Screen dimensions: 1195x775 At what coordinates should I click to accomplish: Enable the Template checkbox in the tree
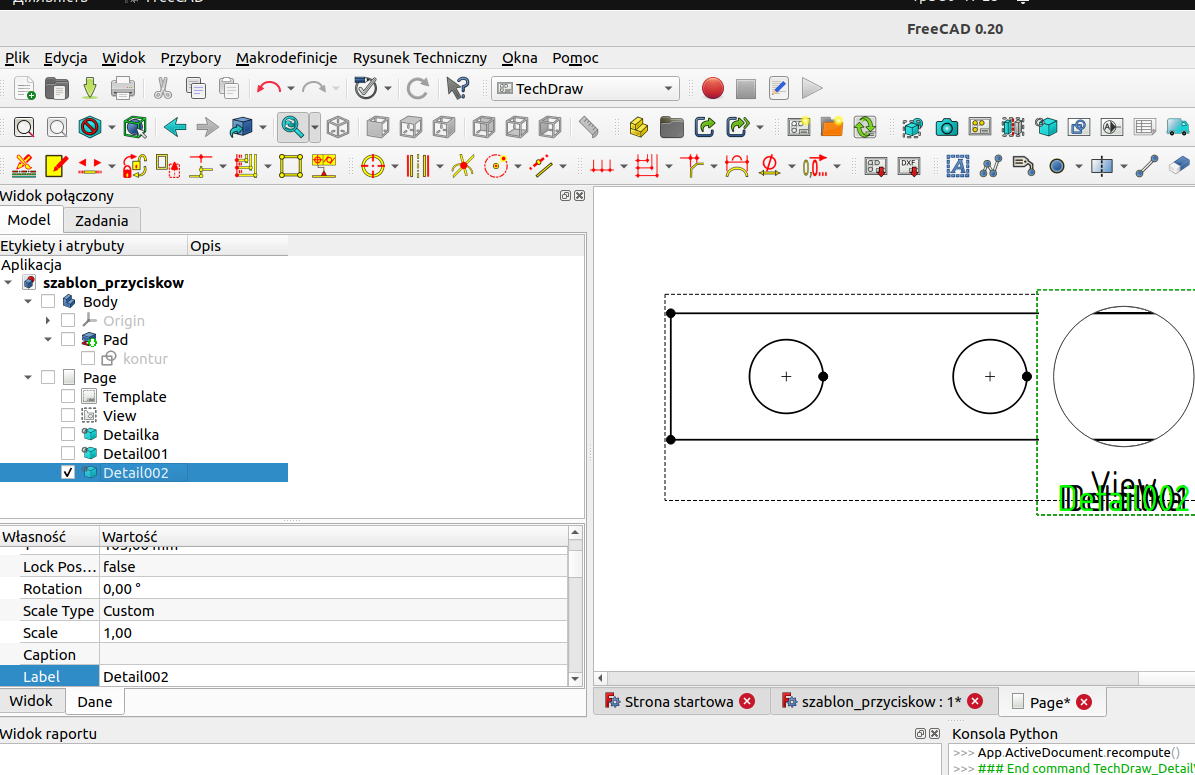(x=67, y=396)
